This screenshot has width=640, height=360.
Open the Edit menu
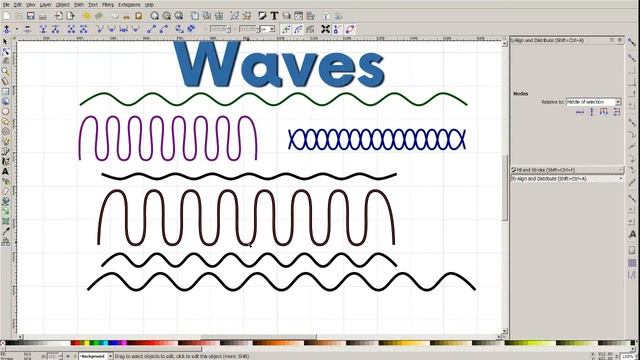(x=18, y=4)
